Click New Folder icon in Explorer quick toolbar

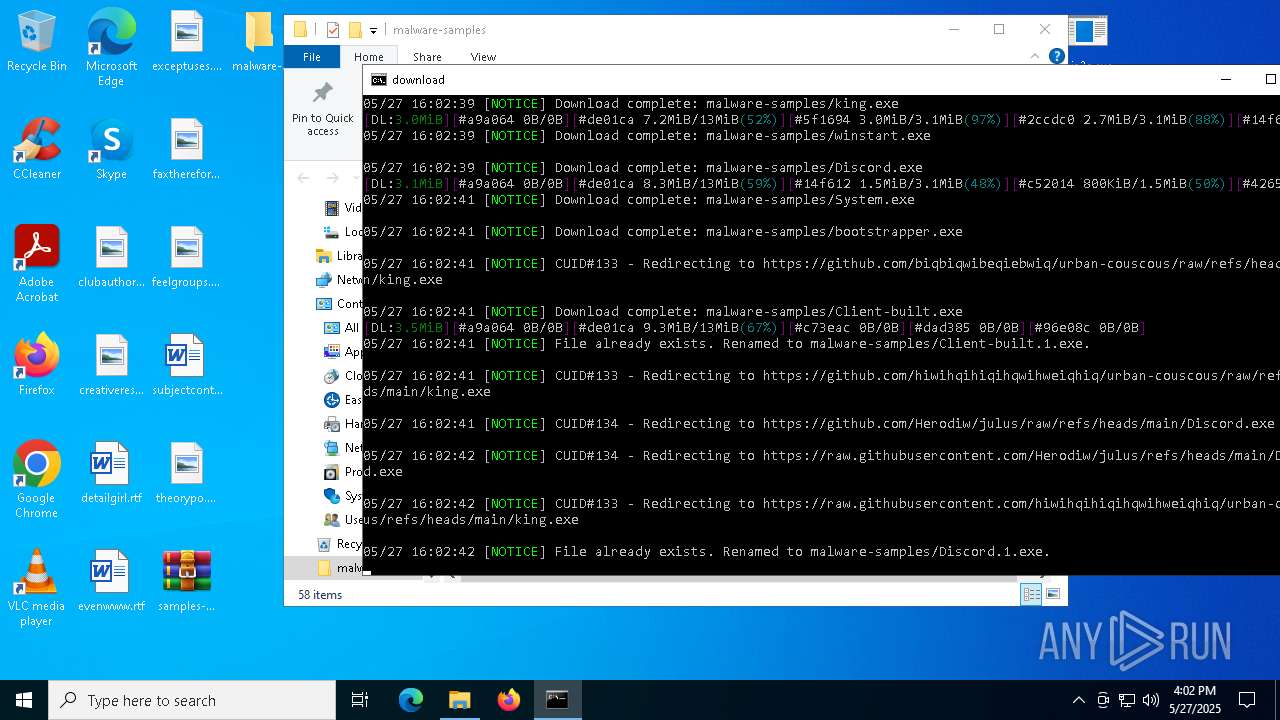click(x=355, y=30)
